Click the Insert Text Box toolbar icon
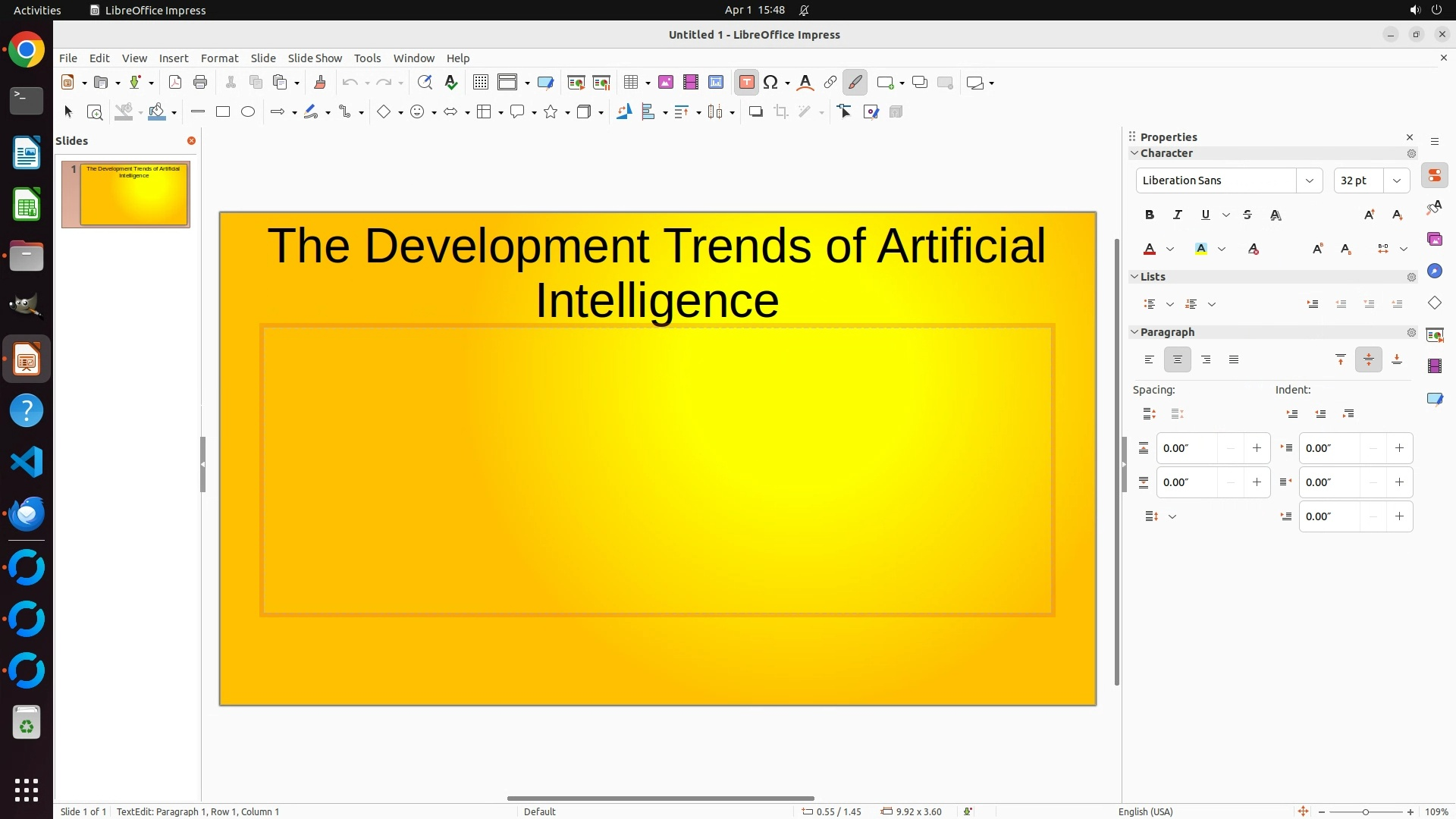The height and width of the screenshot is (819, 1456). [x=746, y=83]
